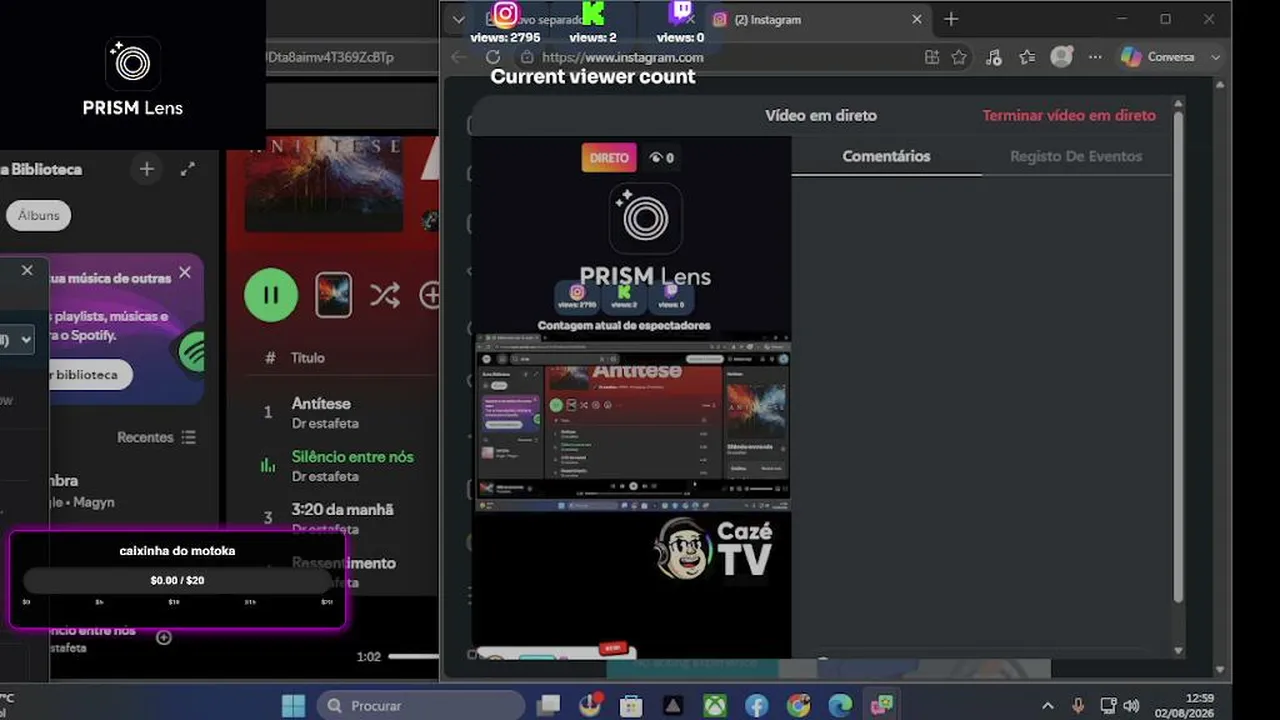This screenshot has height=720, width=1280.
Task: Open Google Chrome from the taskbar
Action: [798, 705]
